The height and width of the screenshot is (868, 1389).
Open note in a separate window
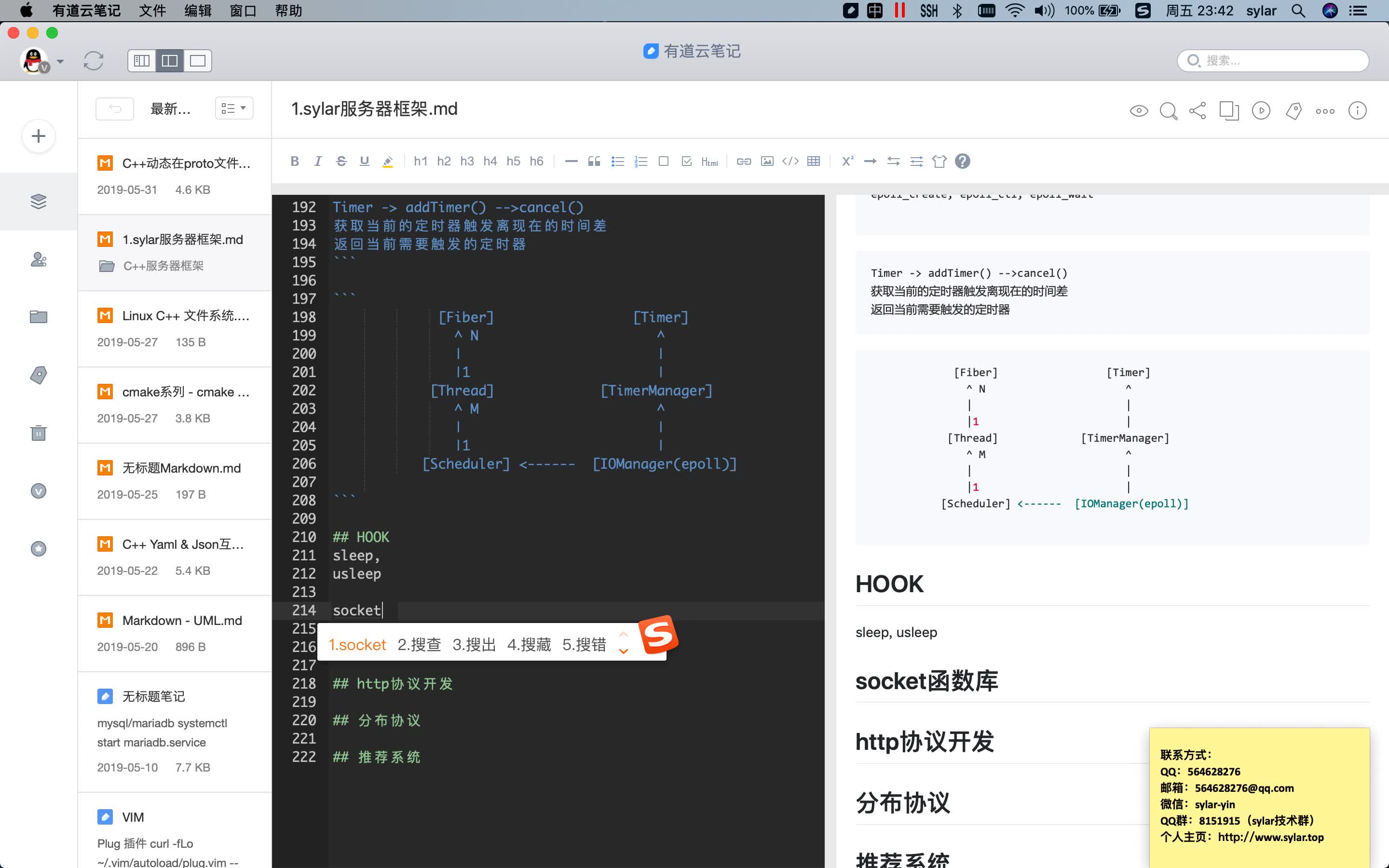coord(1229,111)
